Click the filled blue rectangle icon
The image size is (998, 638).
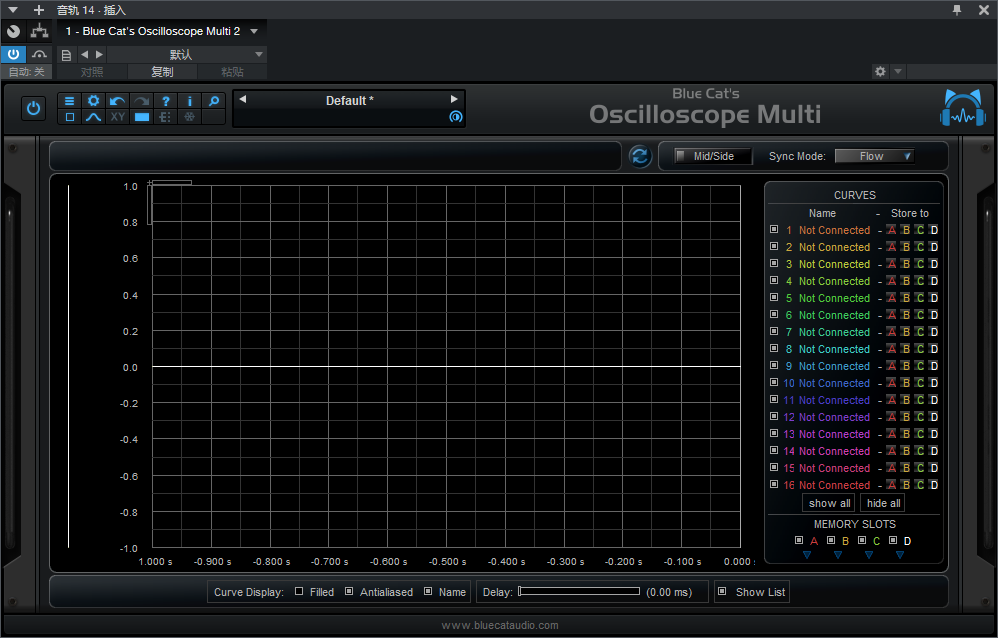(141, 117)
